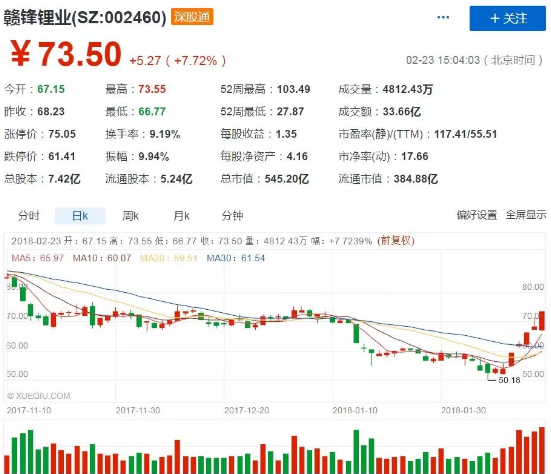Click the MA20 moving average legend
The width and height of the screenshot is (551, 474).
[x=169, y=258]
